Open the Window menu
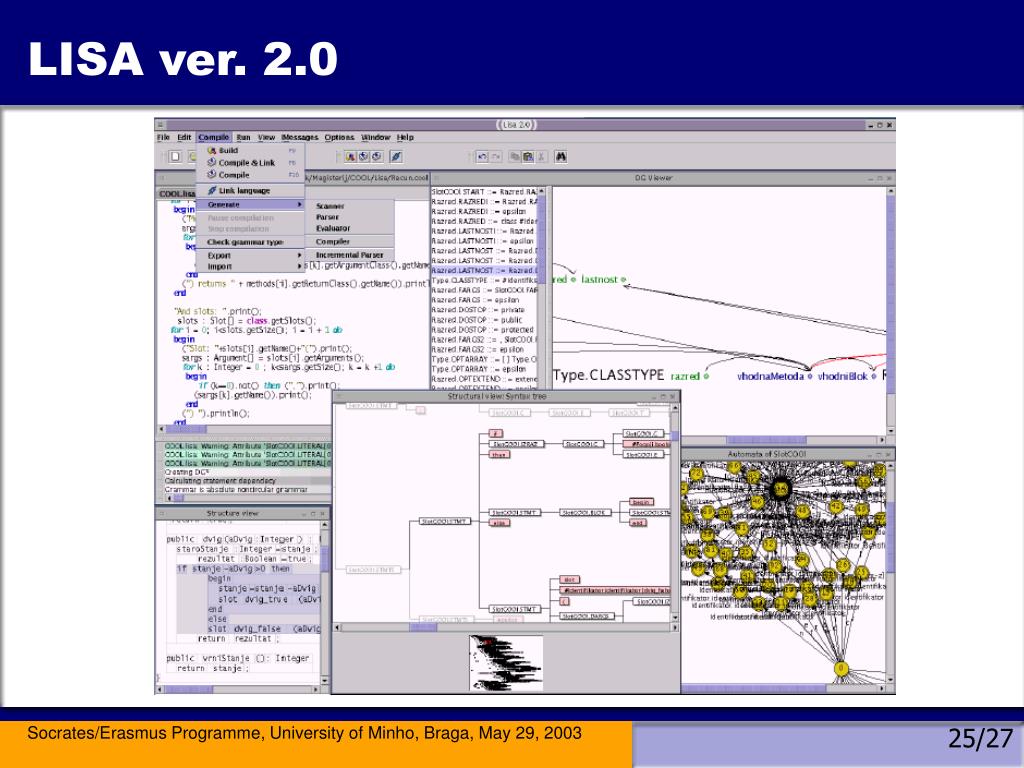 pyautogui.click(x=376, y=137)
